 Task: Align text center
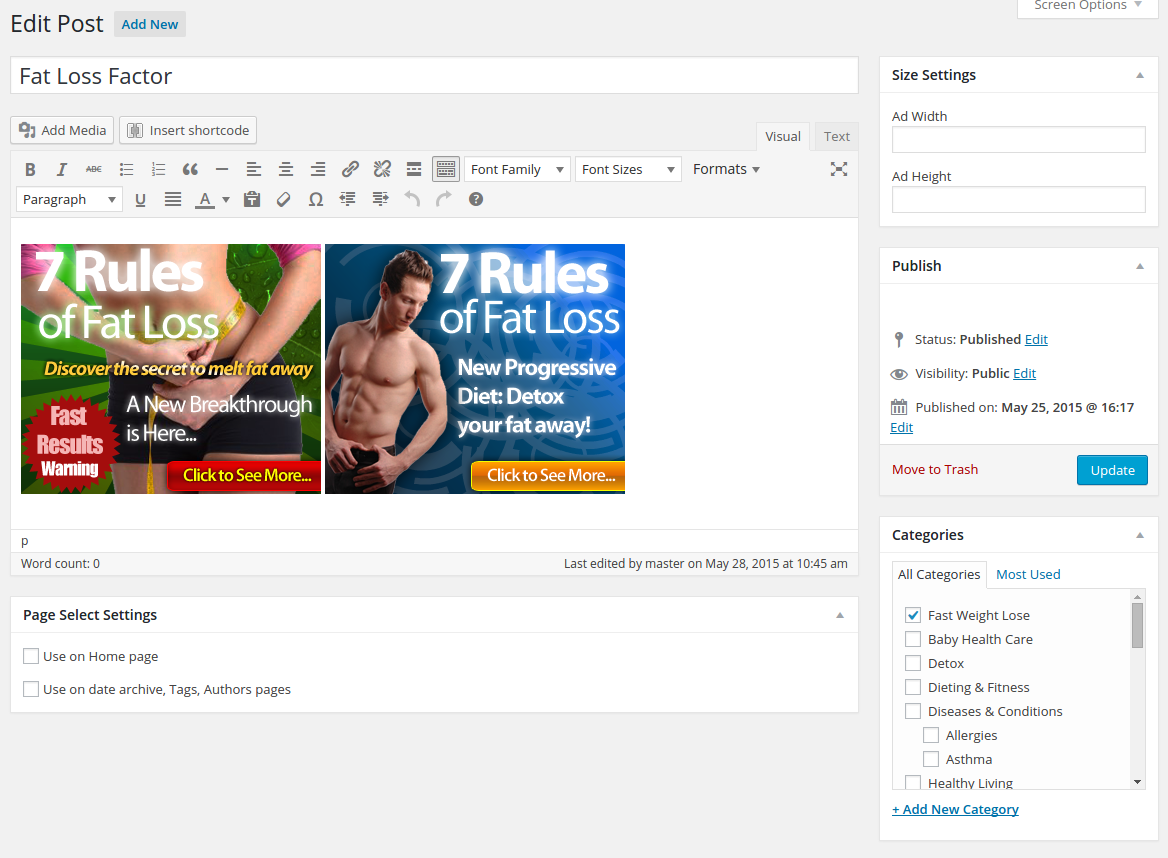click(286, 170)
